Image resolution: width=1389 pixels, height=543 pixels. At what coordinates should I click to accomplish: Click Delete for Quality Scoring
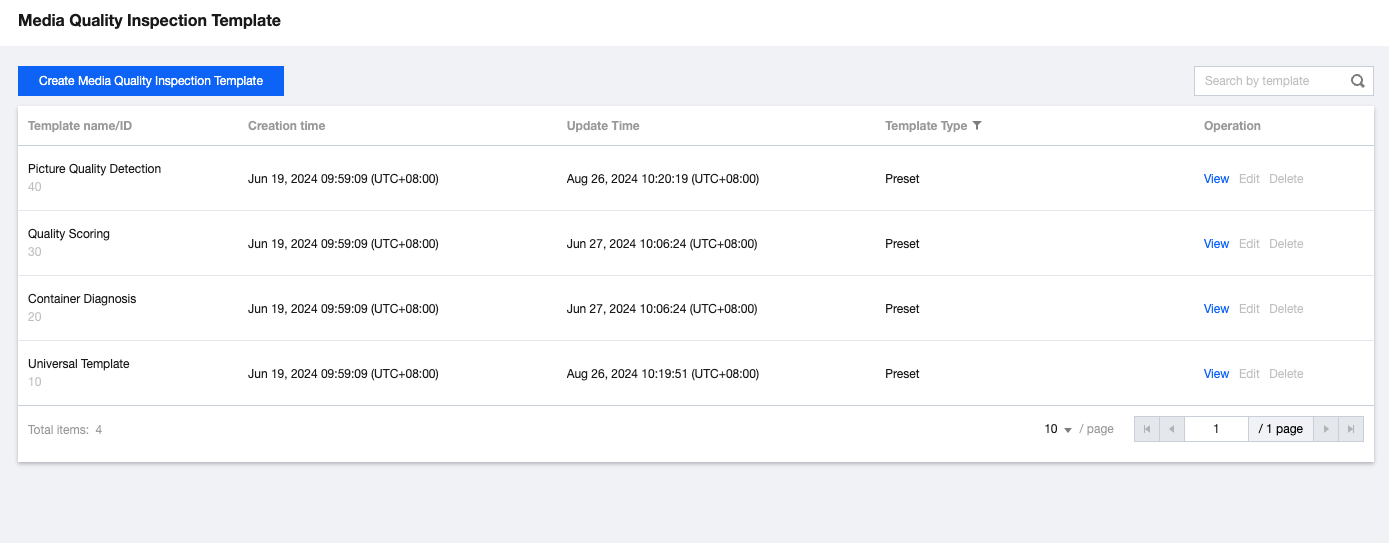point(1286,244)
